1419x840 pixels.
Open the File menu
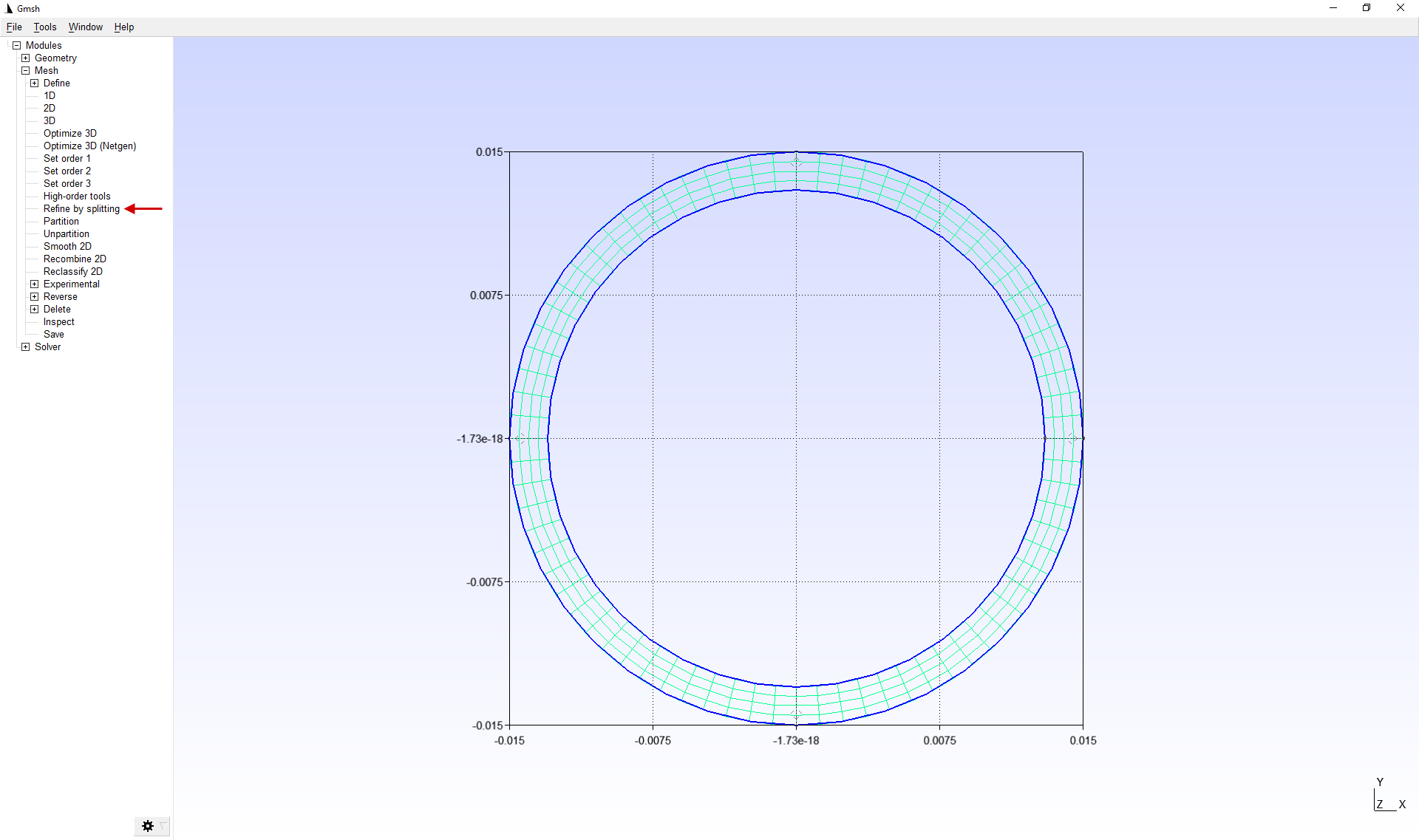tap(14, 27)
